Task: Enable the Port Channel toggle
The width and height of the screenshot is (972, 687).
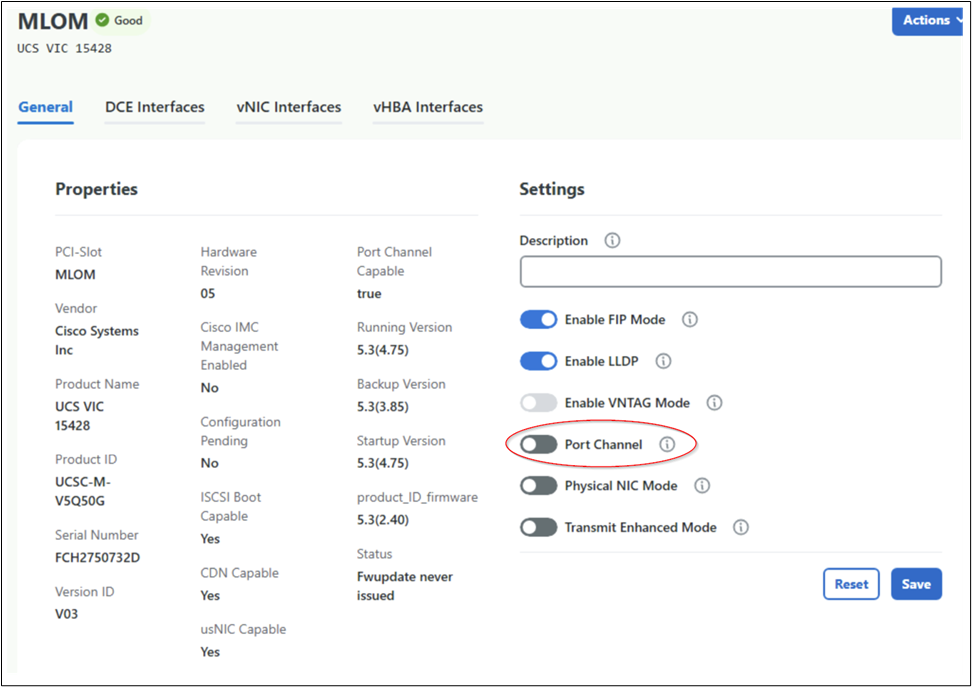Action: point(538,444)
